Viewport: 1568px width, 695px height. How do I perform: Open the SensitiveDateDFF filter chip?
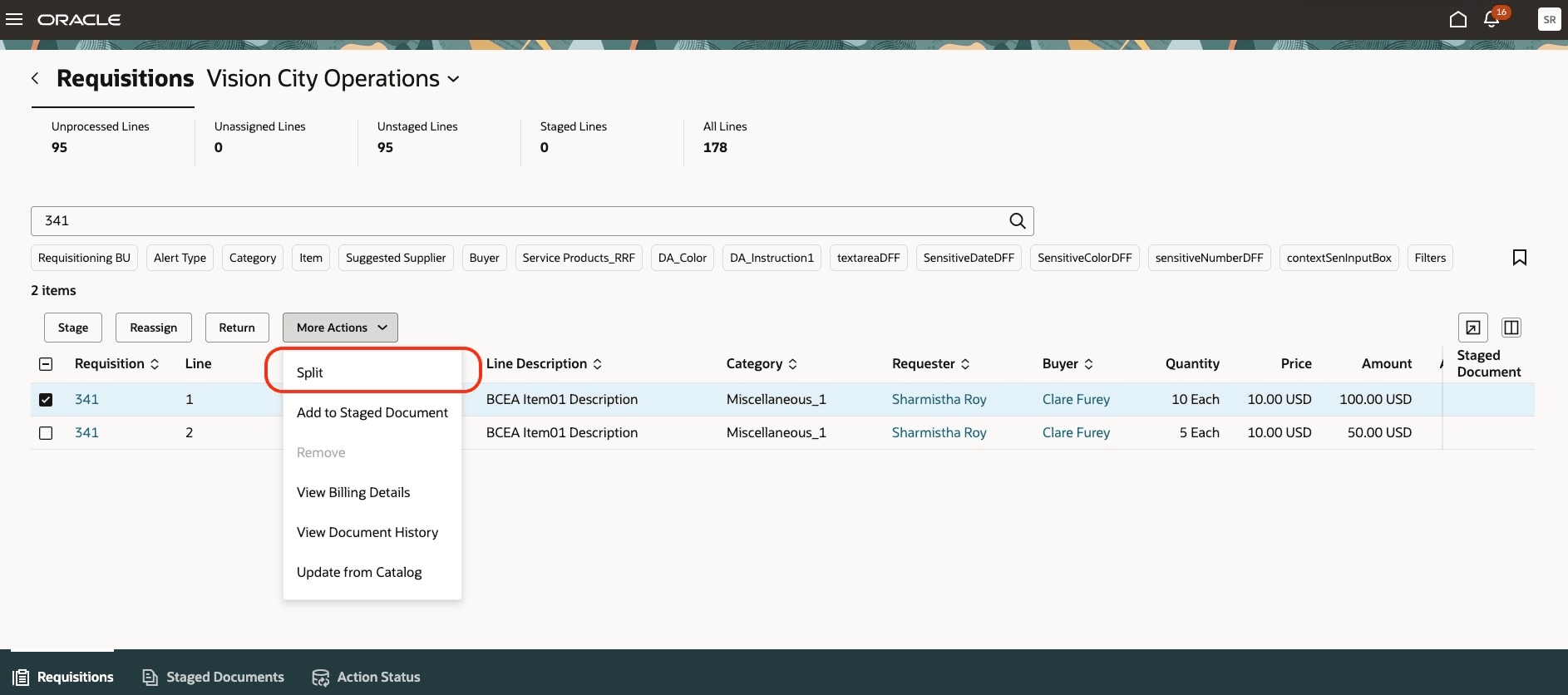(969, 258)
